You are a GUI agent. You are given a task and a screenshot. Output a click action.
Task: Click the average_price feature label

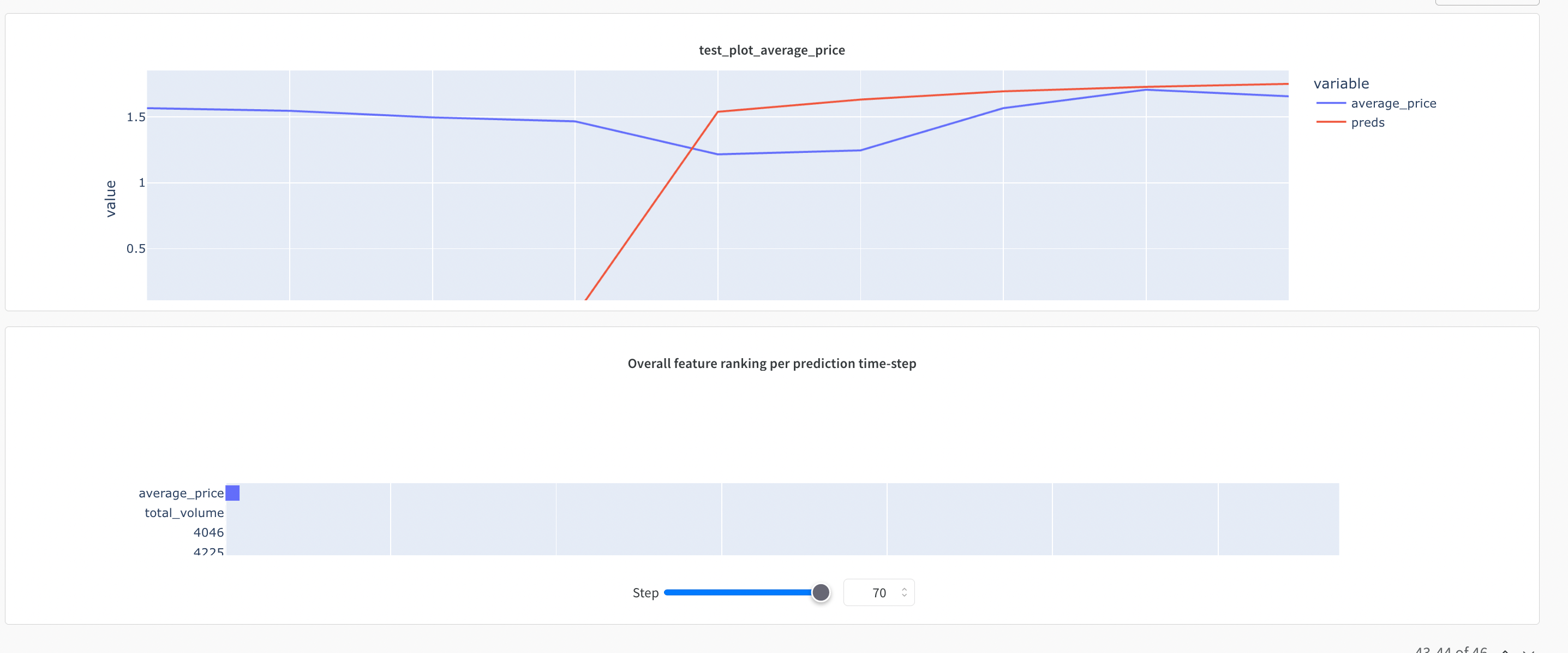pos(181,493)
